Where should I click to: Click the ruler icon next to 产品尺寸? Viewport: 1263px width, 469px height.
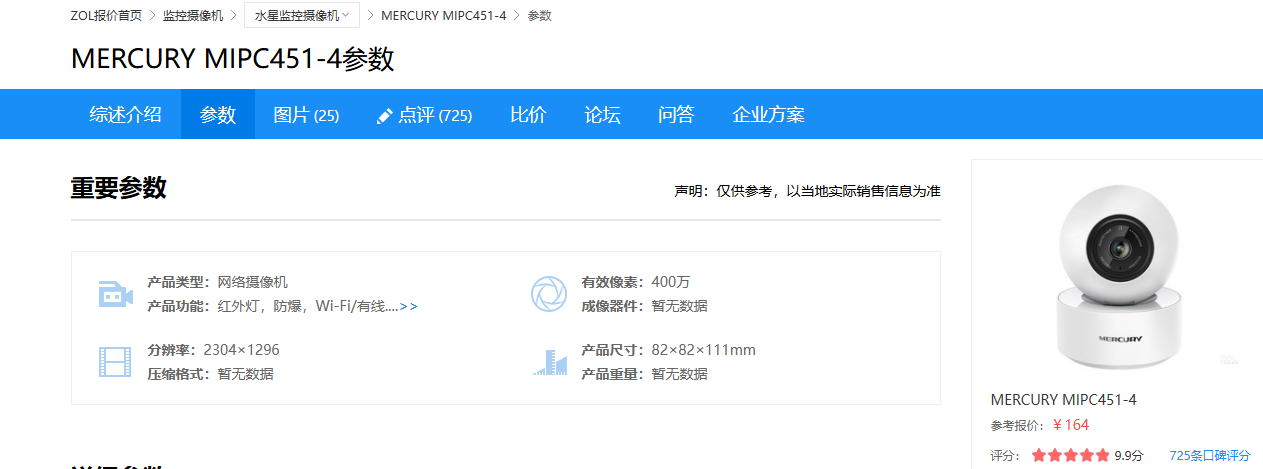pyautogui.click(x=549, y=362)
